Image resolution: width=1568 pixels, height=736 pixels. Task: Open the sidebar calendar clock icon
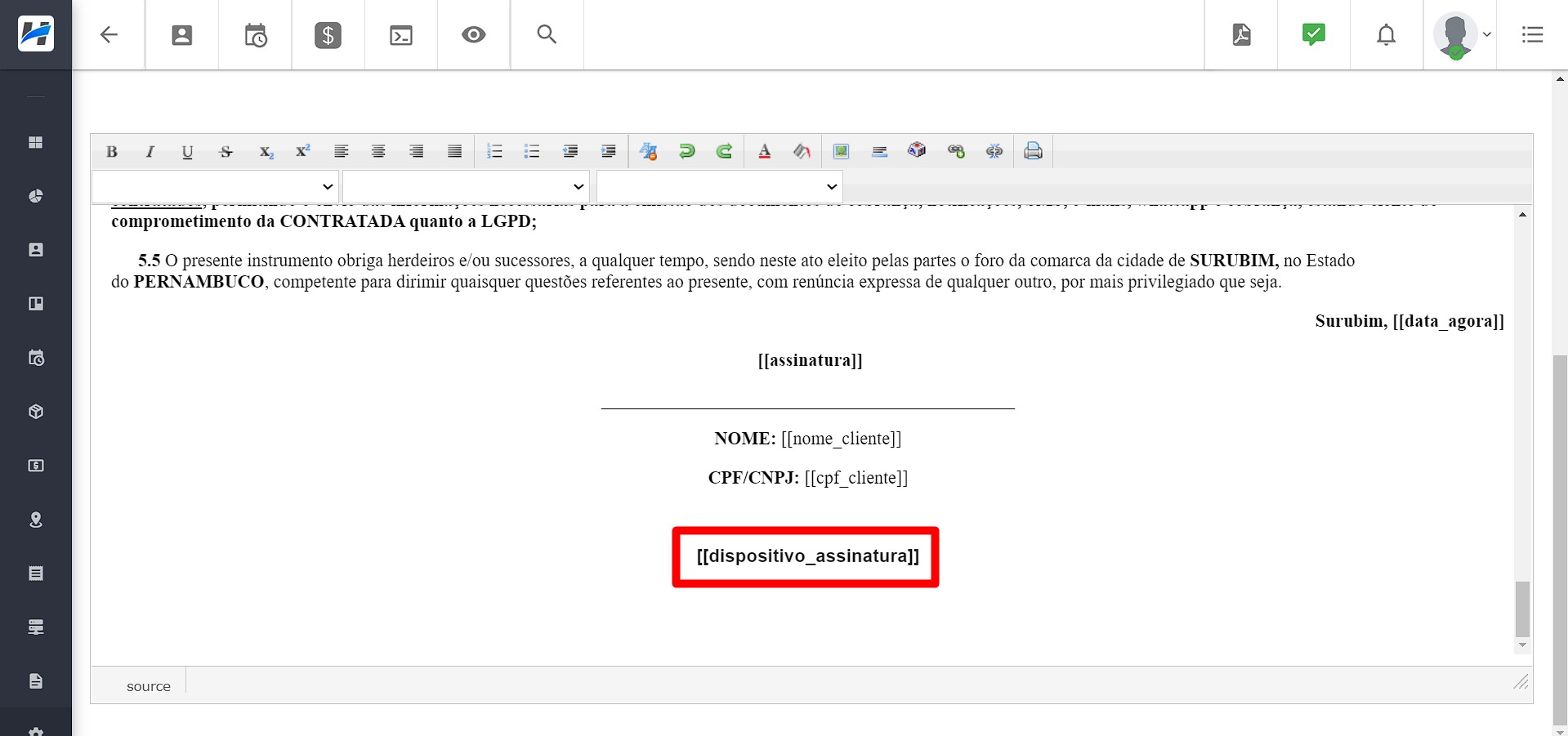click(x=36, y=358)
